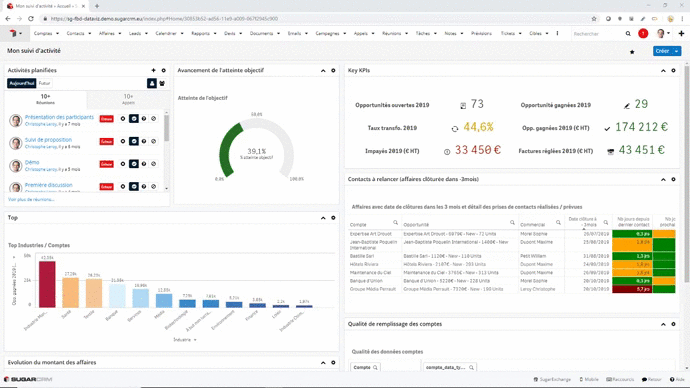Search the Compte column in contacts table
The image size is (690, 388).
click(x=395, y=223)
